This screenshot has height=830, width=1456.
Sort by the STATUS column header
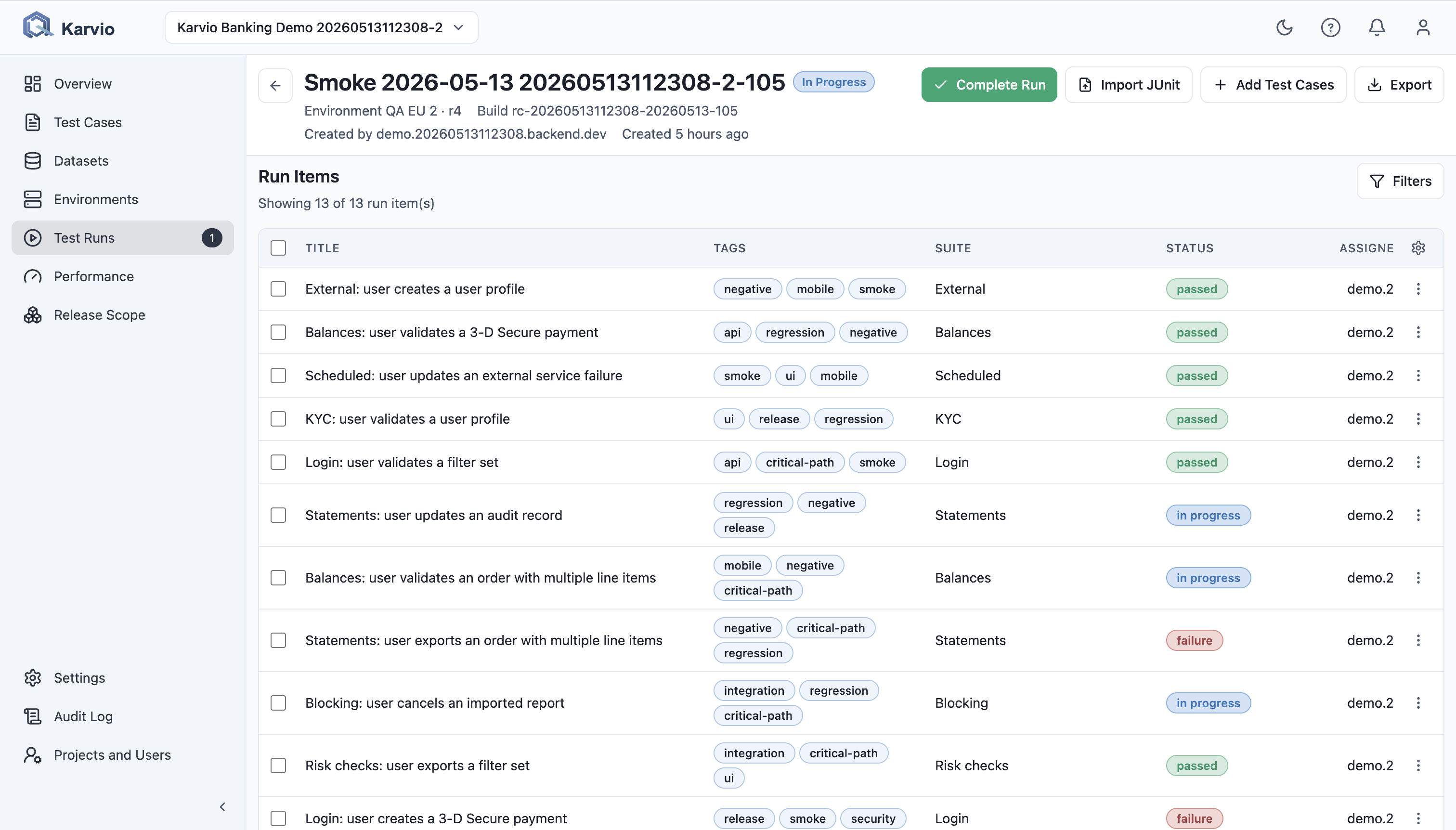(1190, 248)
